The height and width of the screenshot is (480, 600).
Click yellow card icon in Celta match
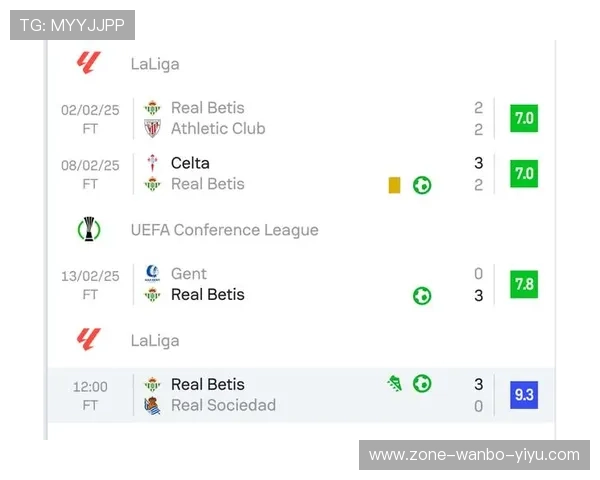click(x=394, y=185)
